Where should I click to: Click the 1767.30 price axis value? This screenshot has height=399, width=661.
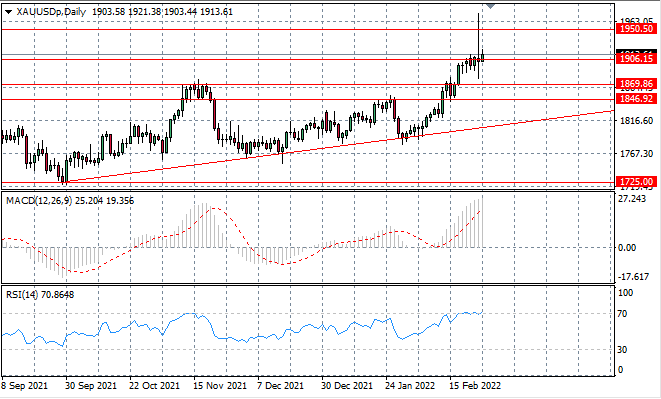[x=637, y=154]
